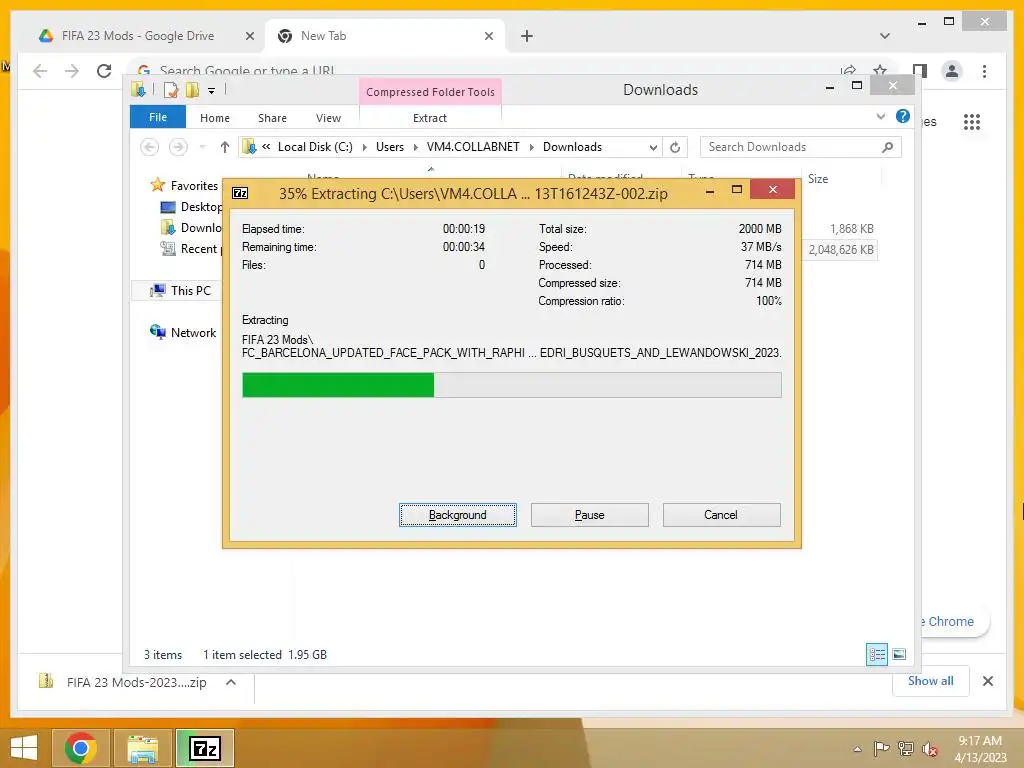1024x768 pixels.
Task: Open the Share ribbon tab
Action: click(272, 118)
